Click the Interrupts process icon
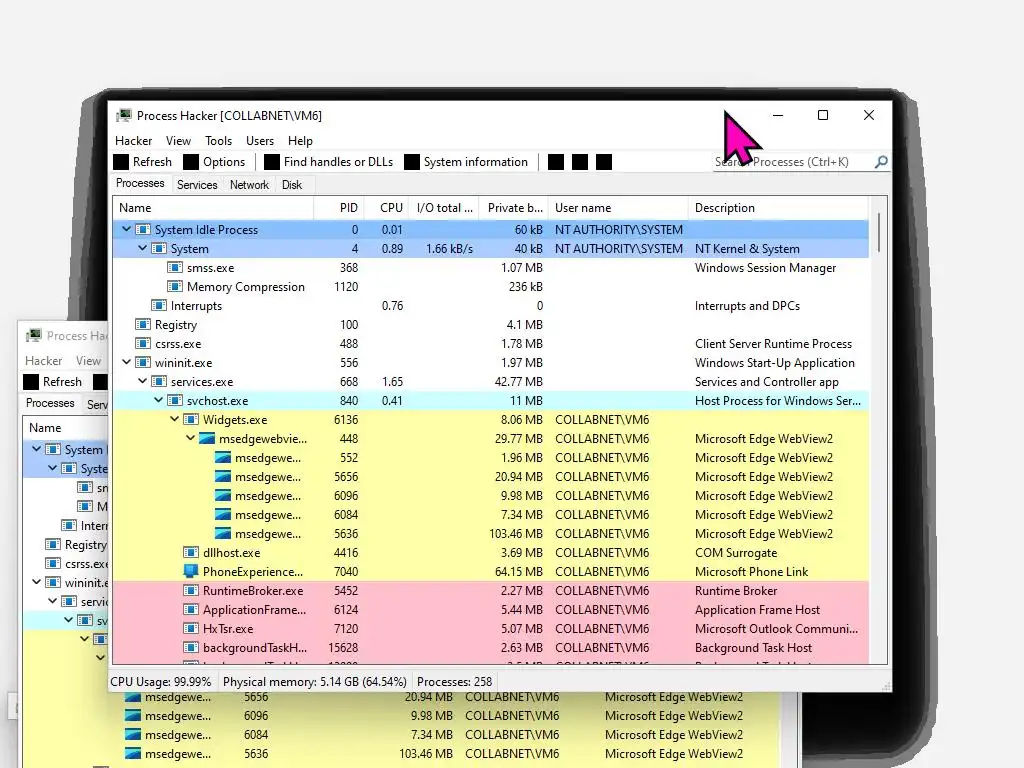The image size is (1024, 768). (159, 306)
